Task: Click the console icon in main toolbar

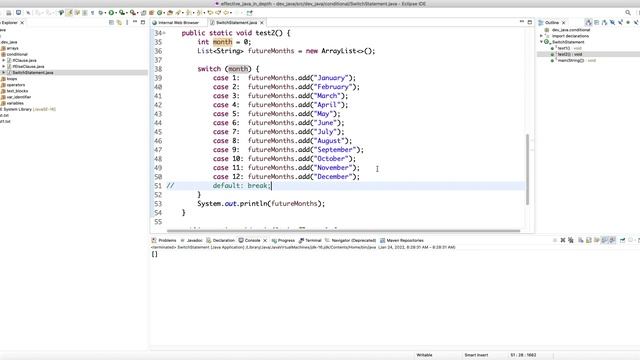Action: (x=18, y=13)
